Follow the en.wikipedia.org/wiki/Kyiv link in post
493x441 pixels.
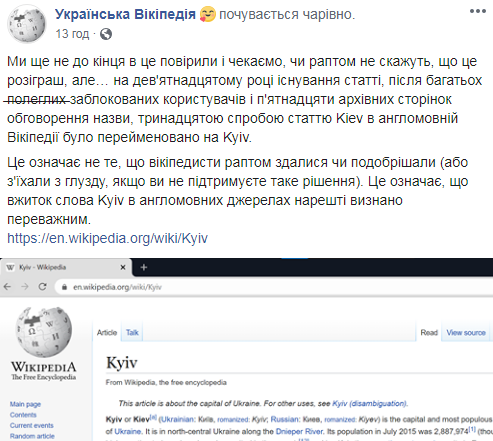tap(107, 238)
